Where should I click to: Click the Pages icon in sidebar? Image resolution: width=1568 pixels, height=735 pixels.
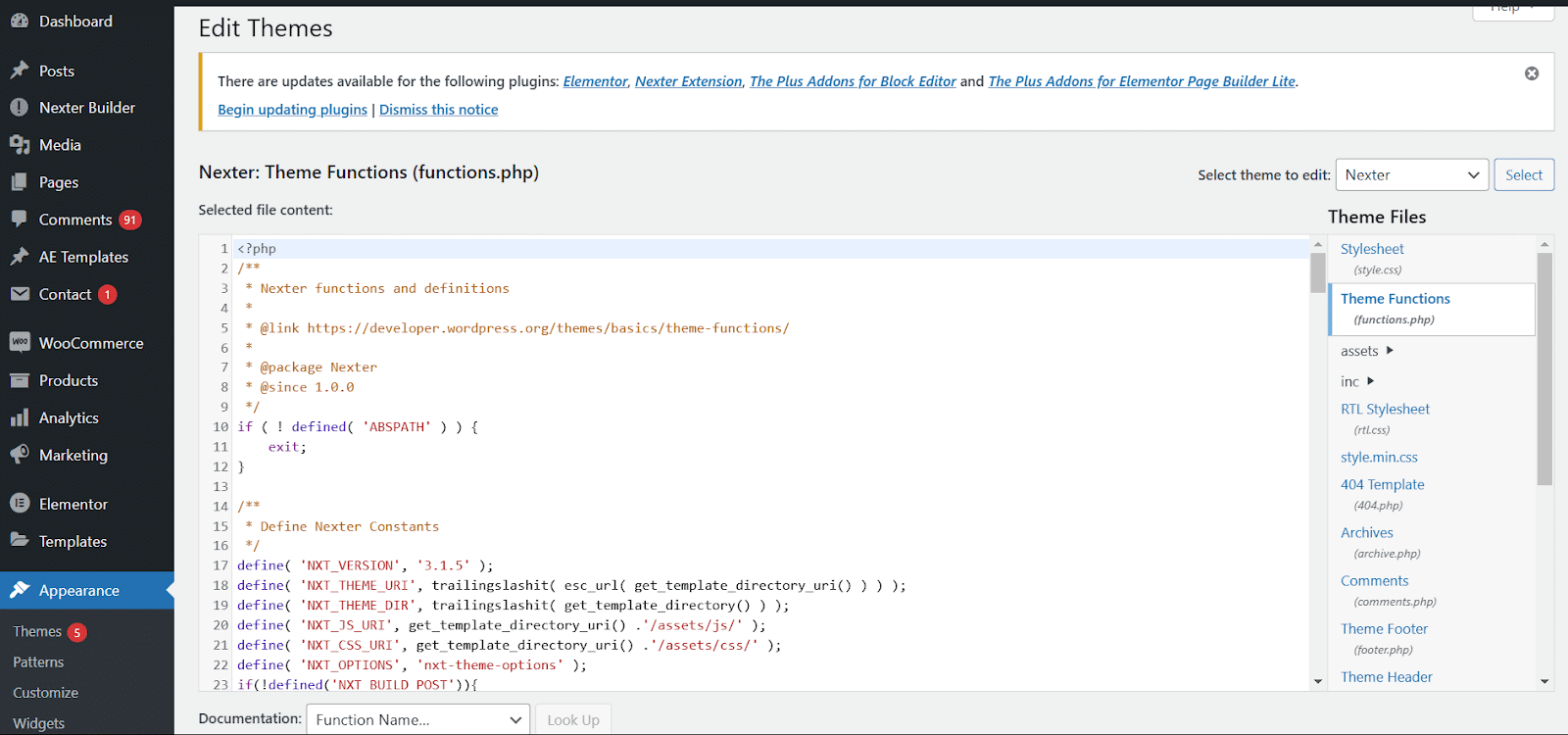(x=20, y=182)
